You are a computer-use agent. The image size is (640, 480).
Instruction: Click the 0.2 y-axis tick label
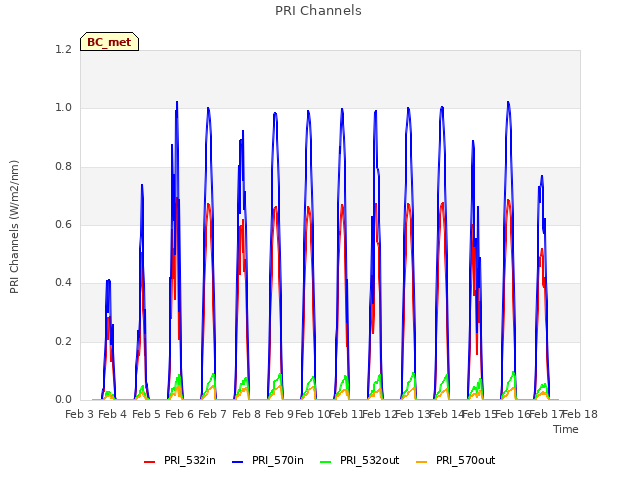coord(64,341)
